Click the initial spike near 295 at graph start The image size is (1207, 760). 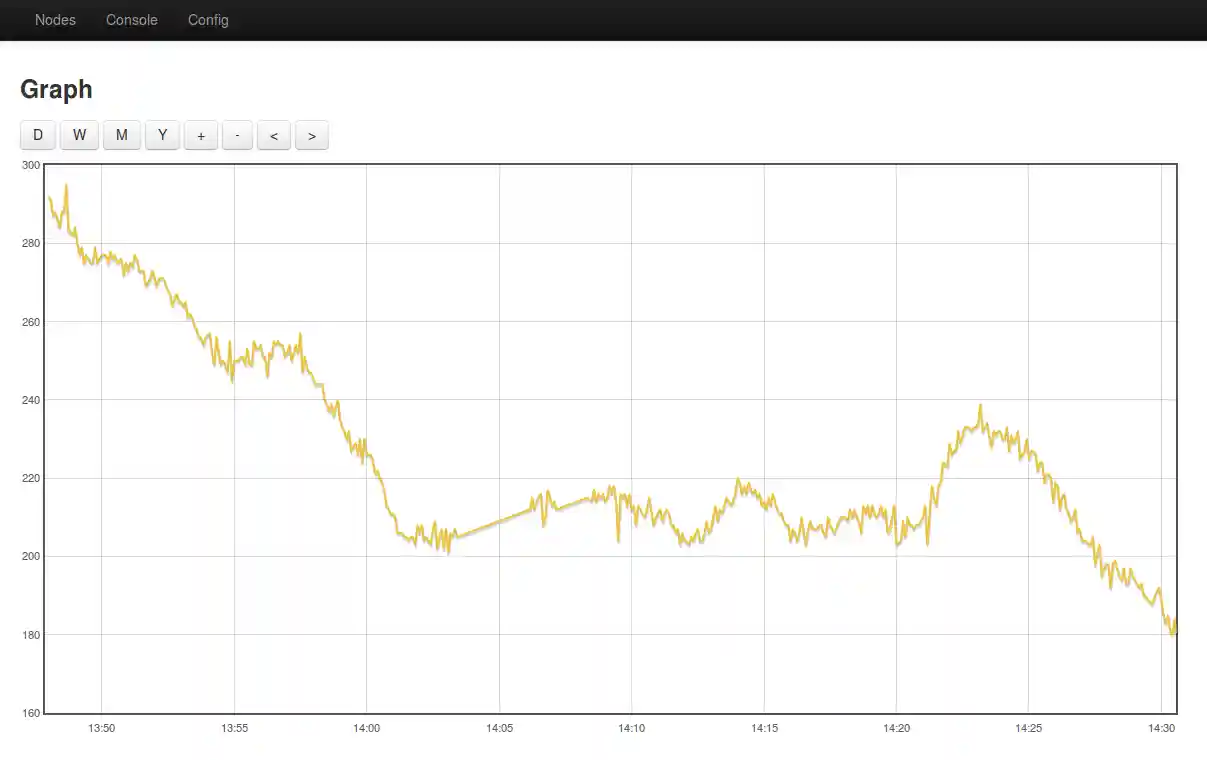click(66, 186)
